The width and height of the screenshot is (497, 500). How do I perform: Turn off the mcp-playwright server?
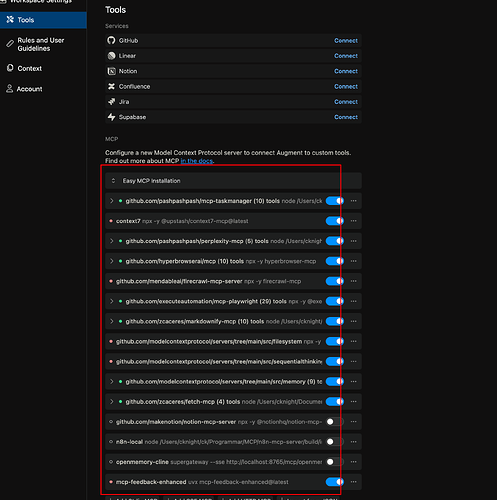pyautogui.click(x=335, y=301)
